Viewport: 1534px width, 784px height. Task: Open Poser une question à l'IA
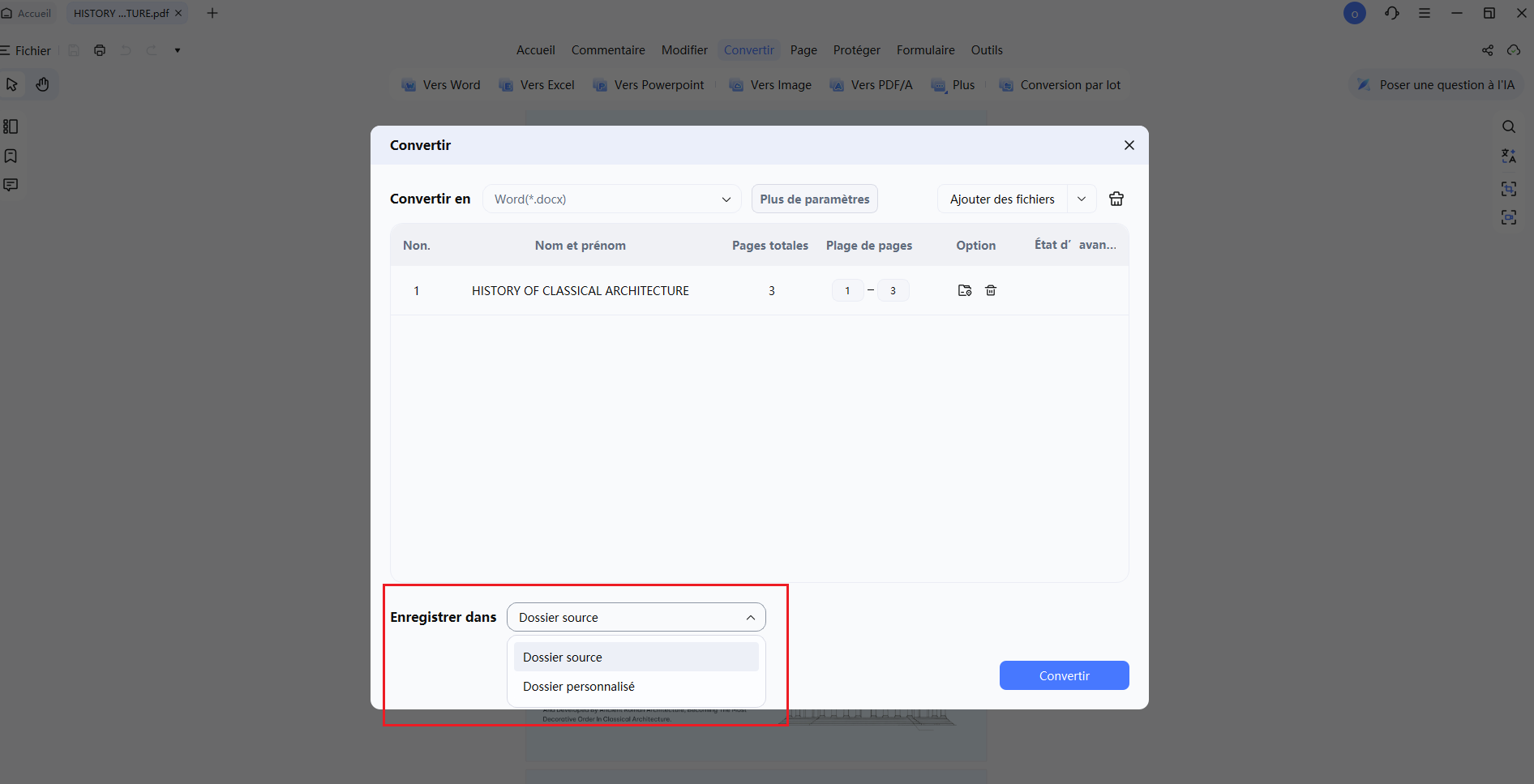coord(1436,85)
